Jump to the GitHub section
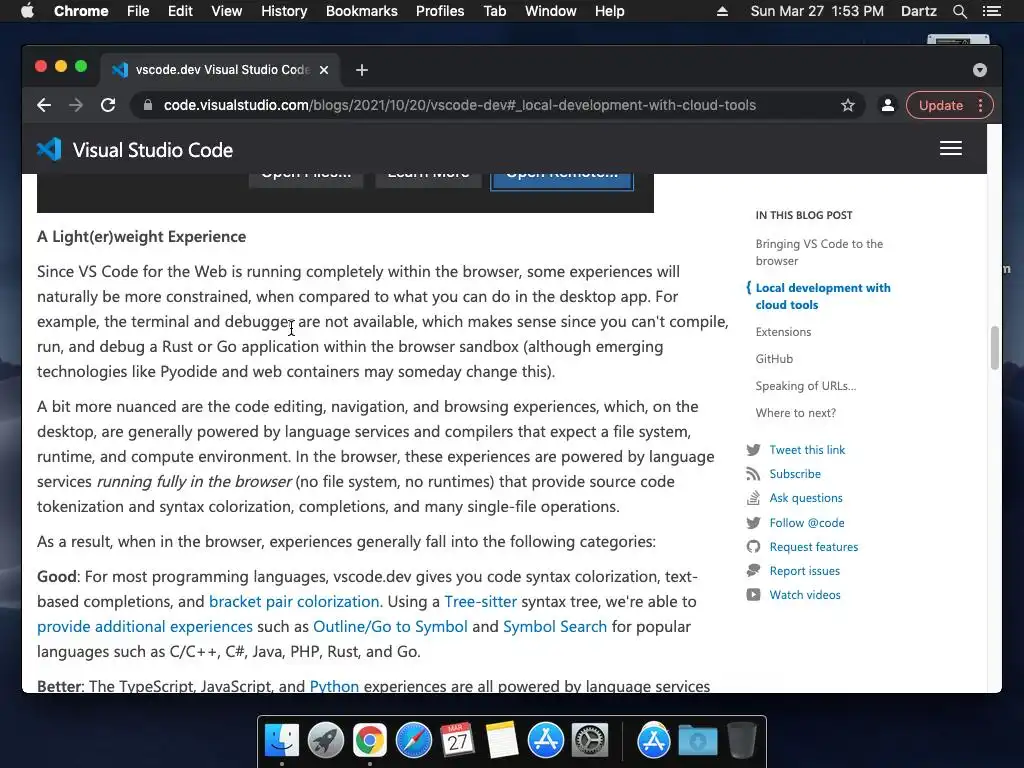 (x=774, y=359)
